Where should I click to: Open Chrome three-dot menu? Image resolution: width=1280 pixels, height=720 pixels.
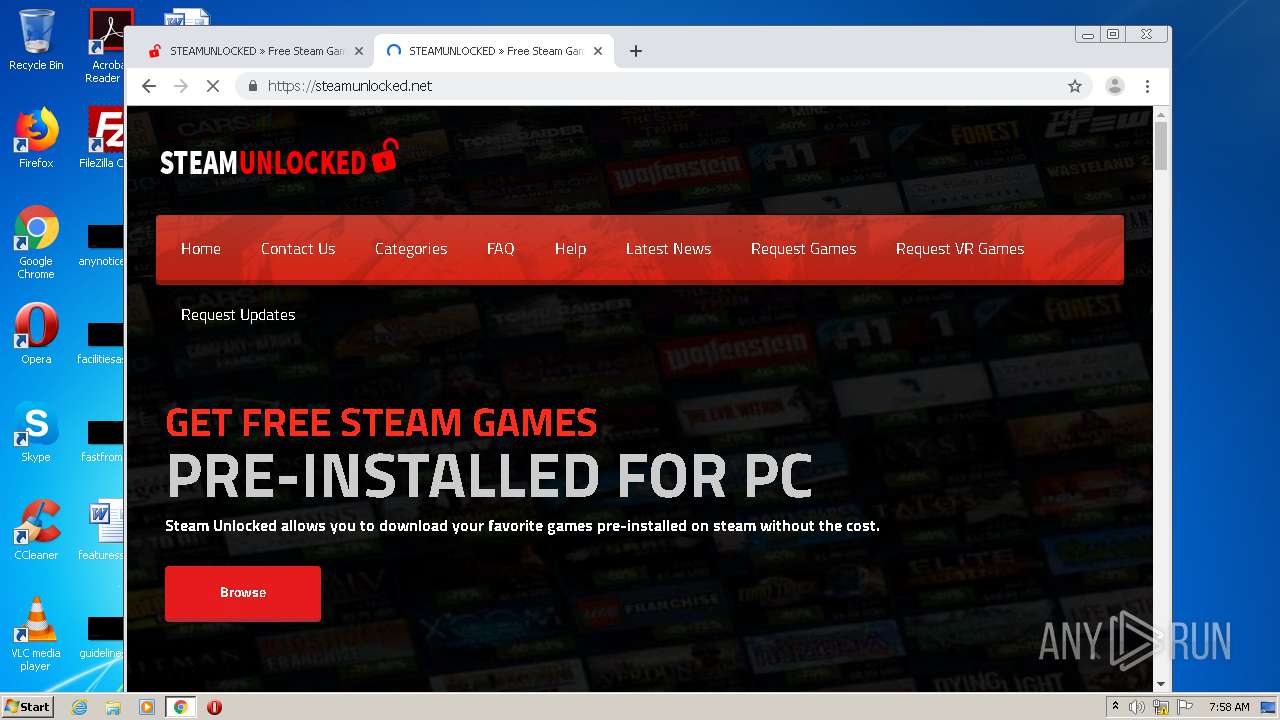tap(1147, 86)
